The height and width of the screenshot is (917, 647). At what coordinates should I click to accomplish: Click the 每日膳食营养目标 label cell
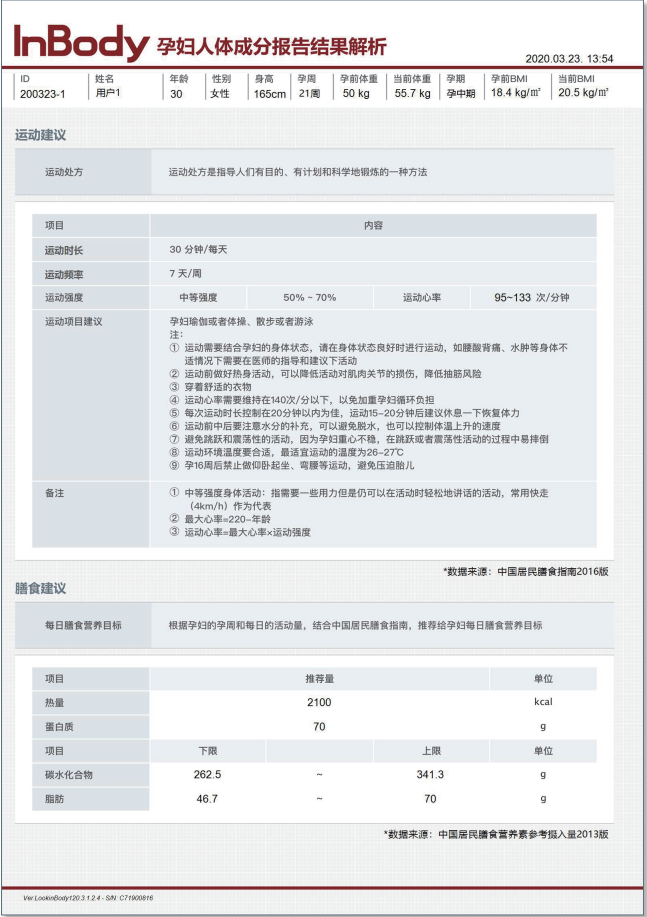83,625
